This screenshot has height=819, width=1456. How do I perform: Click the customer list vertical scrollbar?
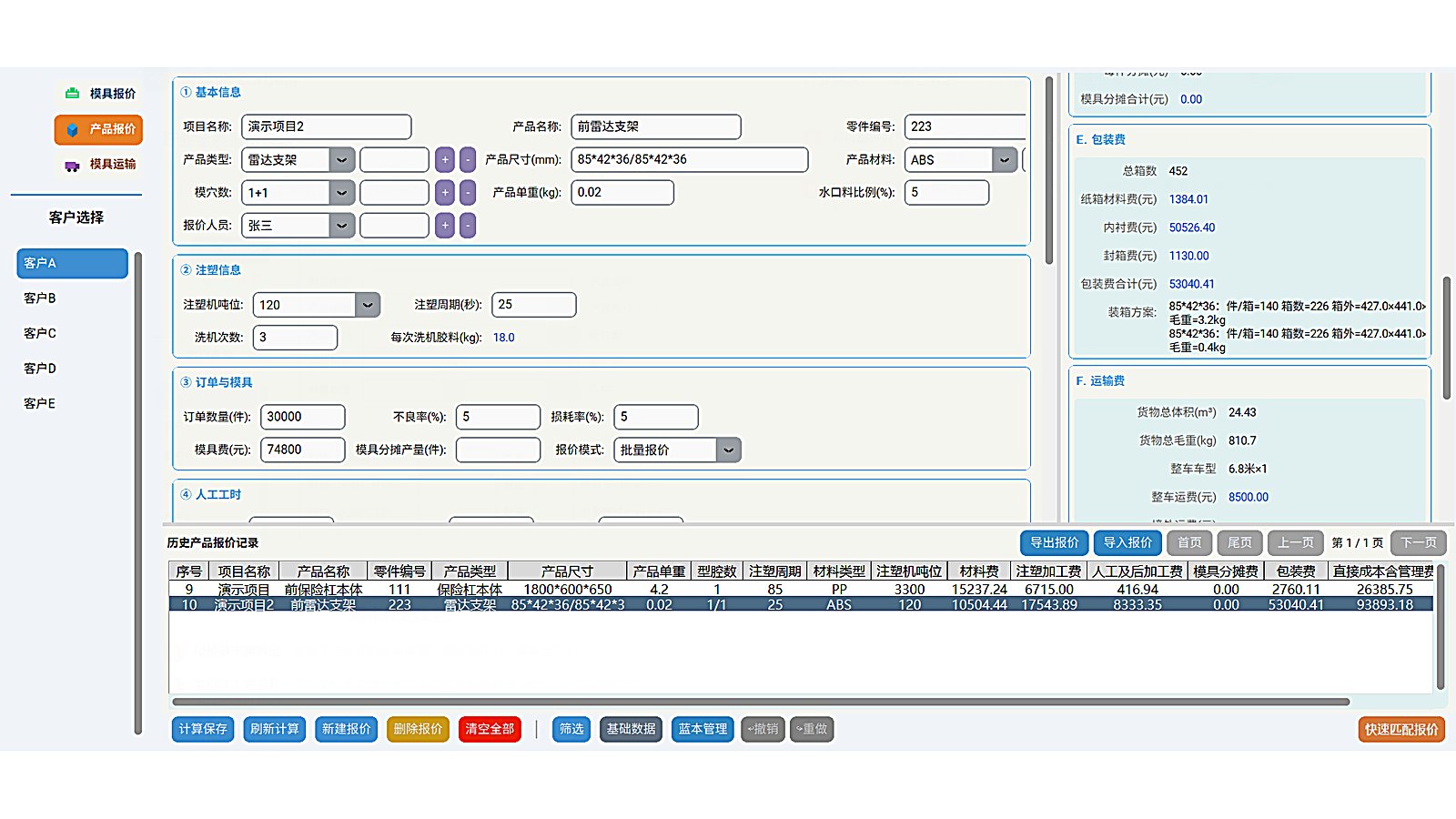(x=138, y=492)
